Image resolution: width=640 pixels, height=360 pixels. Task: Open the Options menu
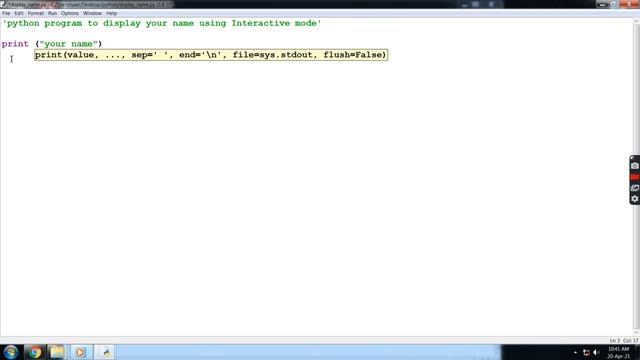70,13
